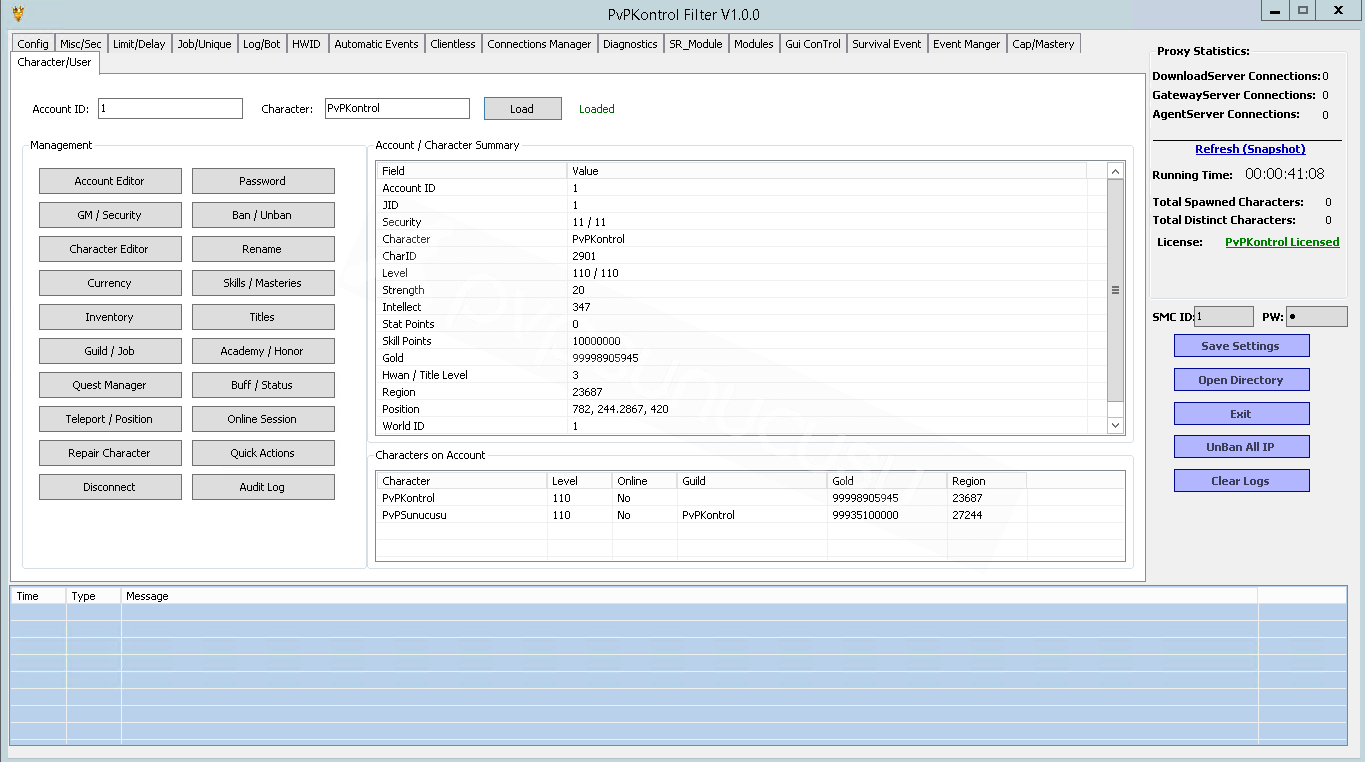Select the Connections Manager tab
Viewport: 1365px width, 762px height.
[x=539, y=44]
